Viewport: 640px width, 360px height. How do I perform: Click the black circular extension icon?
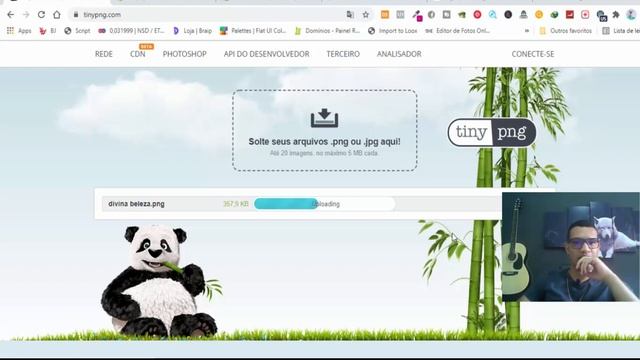508,15
